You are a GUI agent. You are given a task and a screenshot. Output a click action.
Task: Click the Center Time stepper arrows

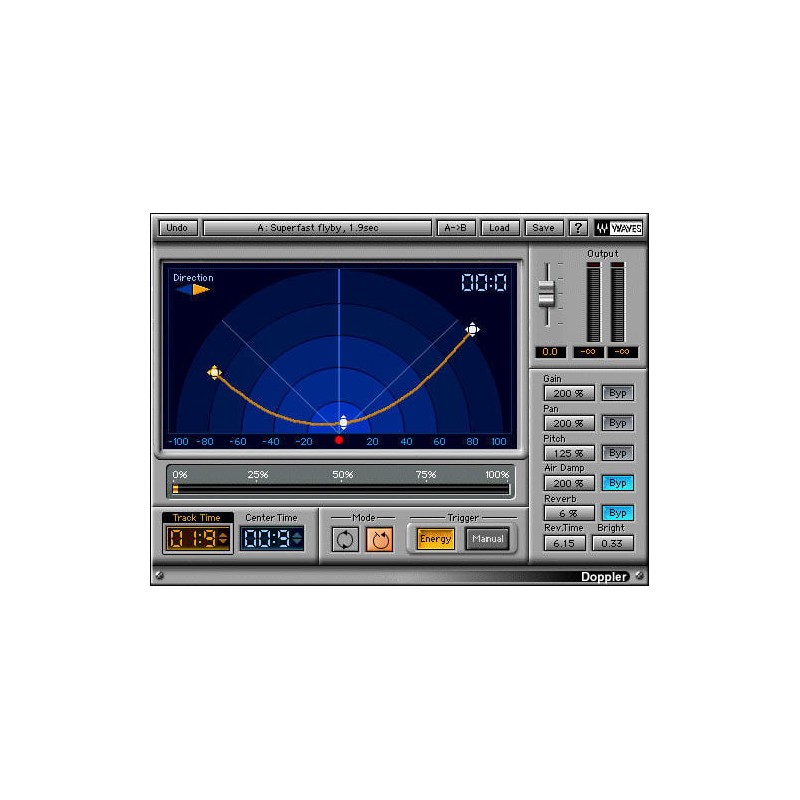297,539
